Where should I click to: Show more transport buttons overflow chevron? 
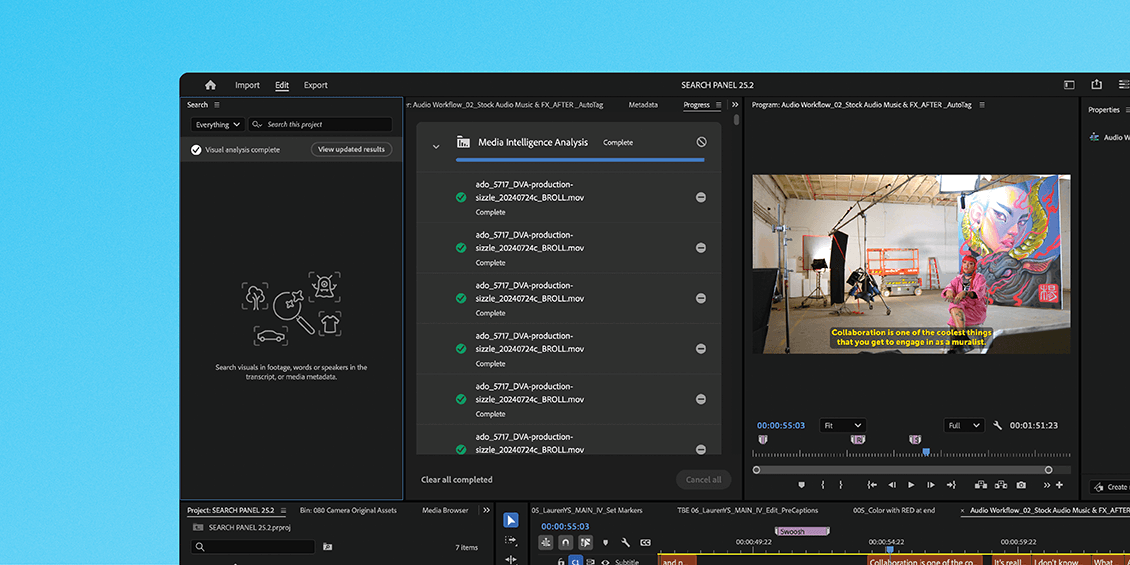[1047, 485]
